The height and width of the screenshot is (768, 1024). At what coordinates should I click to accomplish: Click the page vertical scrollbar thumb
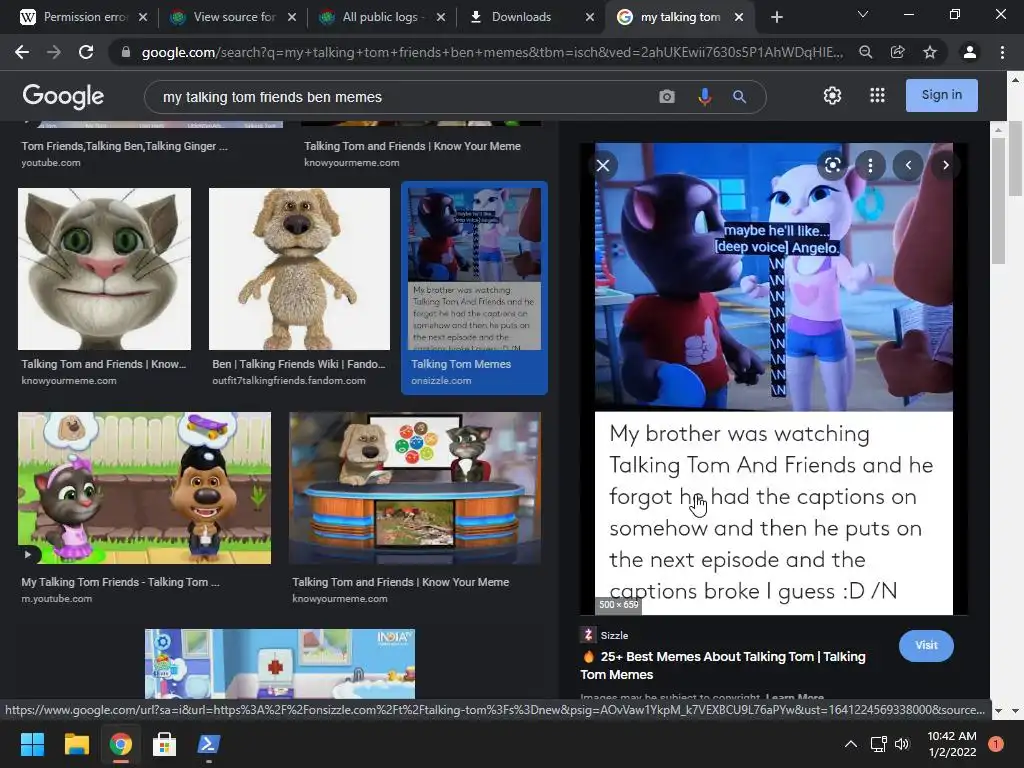1015,159
